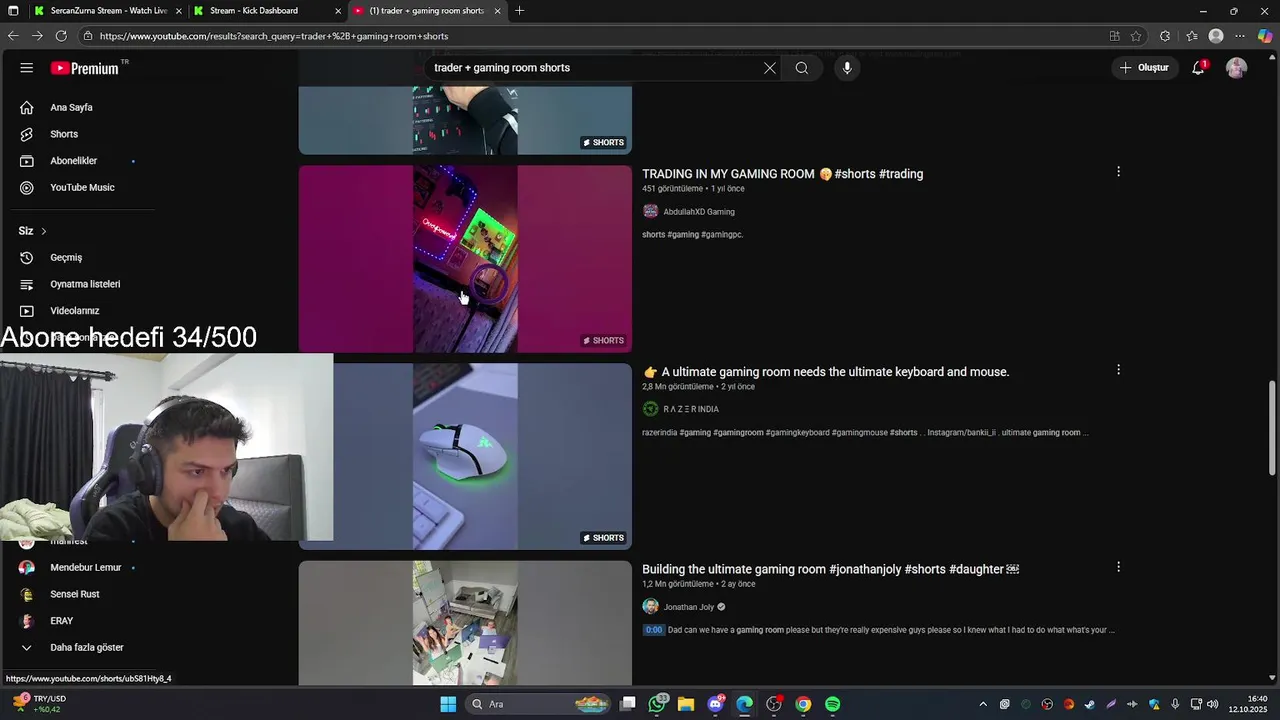The height and width of the screenshot is (720, 1280).
Task: Open AbdullahXD Gaming channel link
Action: pyautogui.click(x=698, y=212)
